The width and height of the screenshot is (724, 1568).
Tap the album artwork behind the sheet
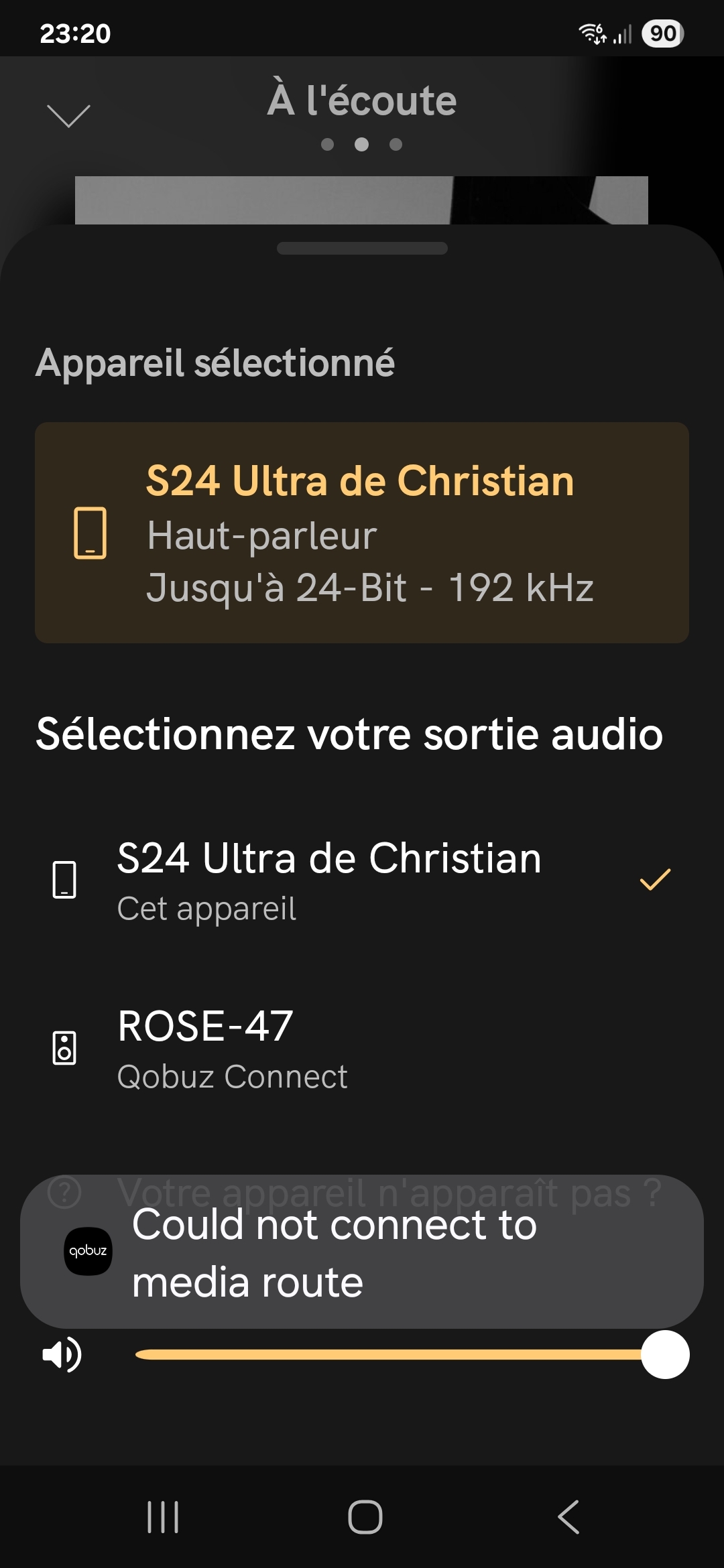tap(362, 200)
